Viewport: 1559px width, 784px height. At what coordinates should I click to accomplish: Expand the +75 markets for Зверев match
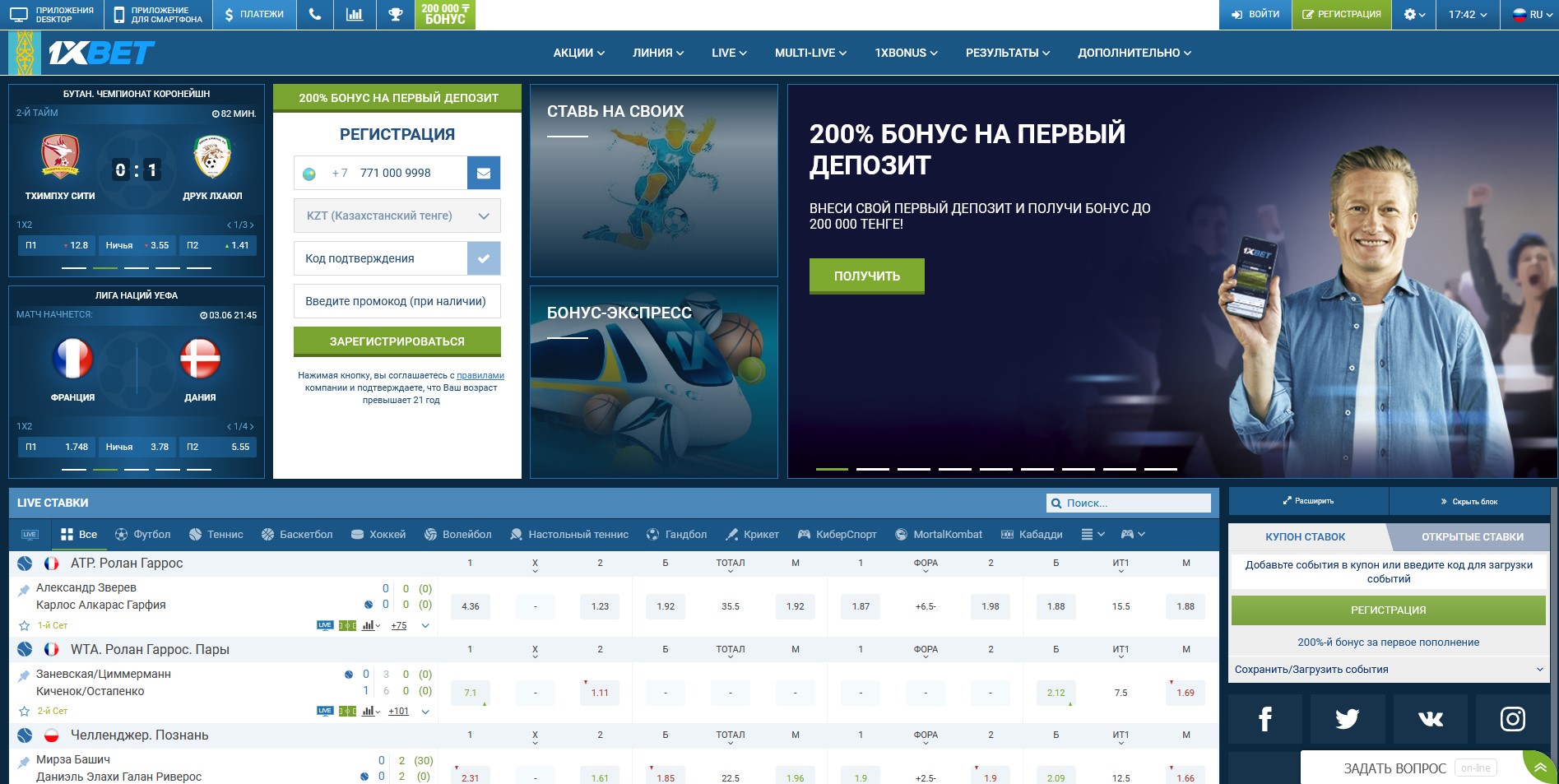pyautogui.click(x=399, y=626)
